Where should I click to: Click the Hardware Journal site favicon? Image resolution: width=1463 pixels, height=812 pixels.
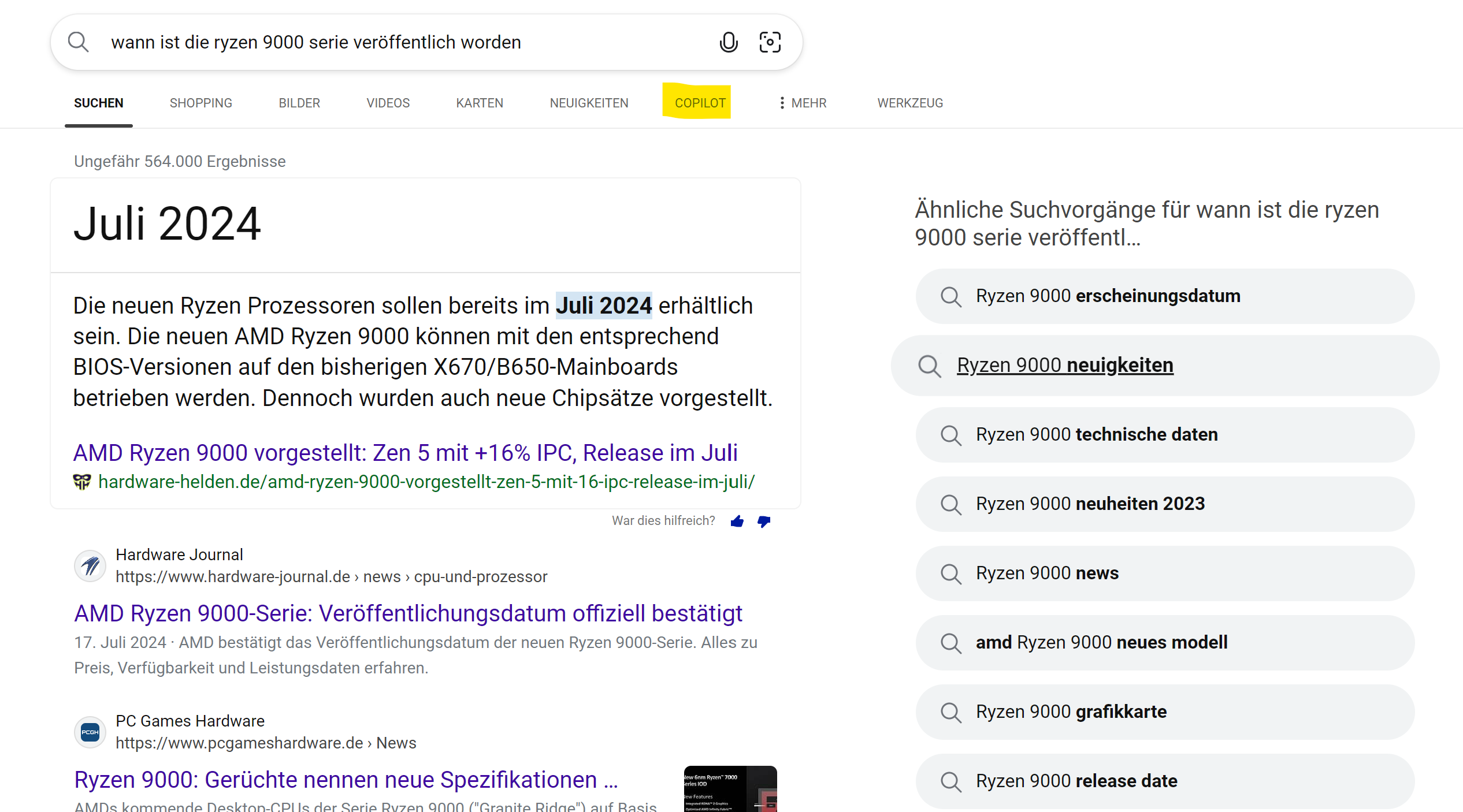coord(90,565)
